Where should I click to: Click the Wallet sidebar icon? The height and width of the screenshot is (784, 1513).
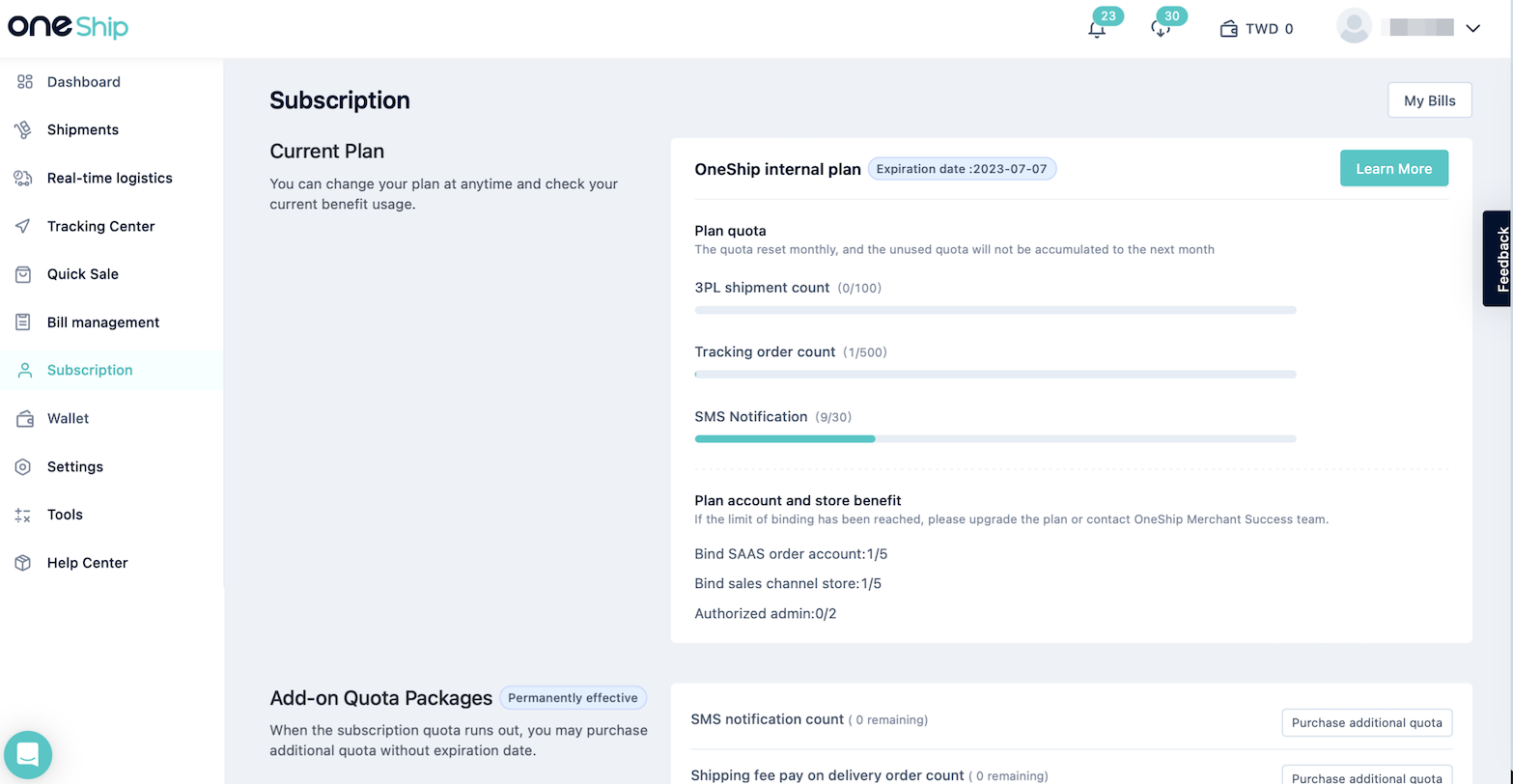[x=25, y=419]
